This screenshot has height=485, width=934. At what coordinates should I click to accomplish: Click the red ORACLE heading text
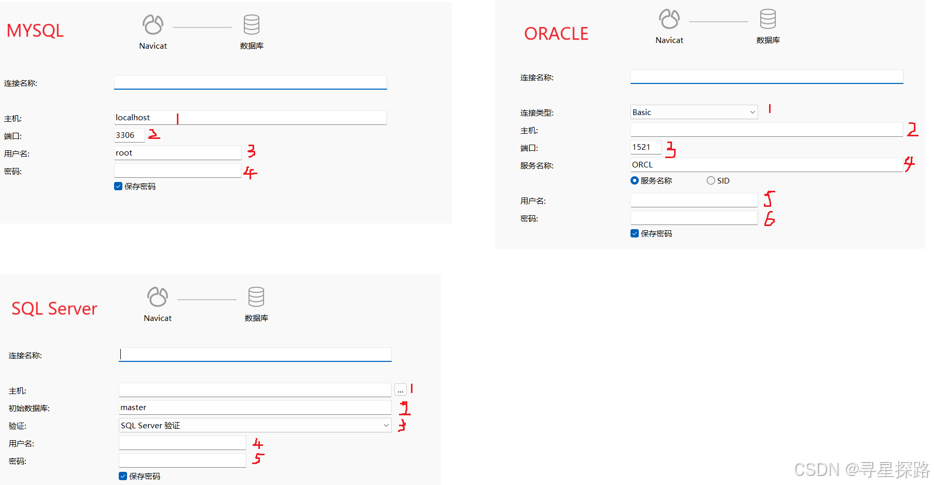(556, 34)
